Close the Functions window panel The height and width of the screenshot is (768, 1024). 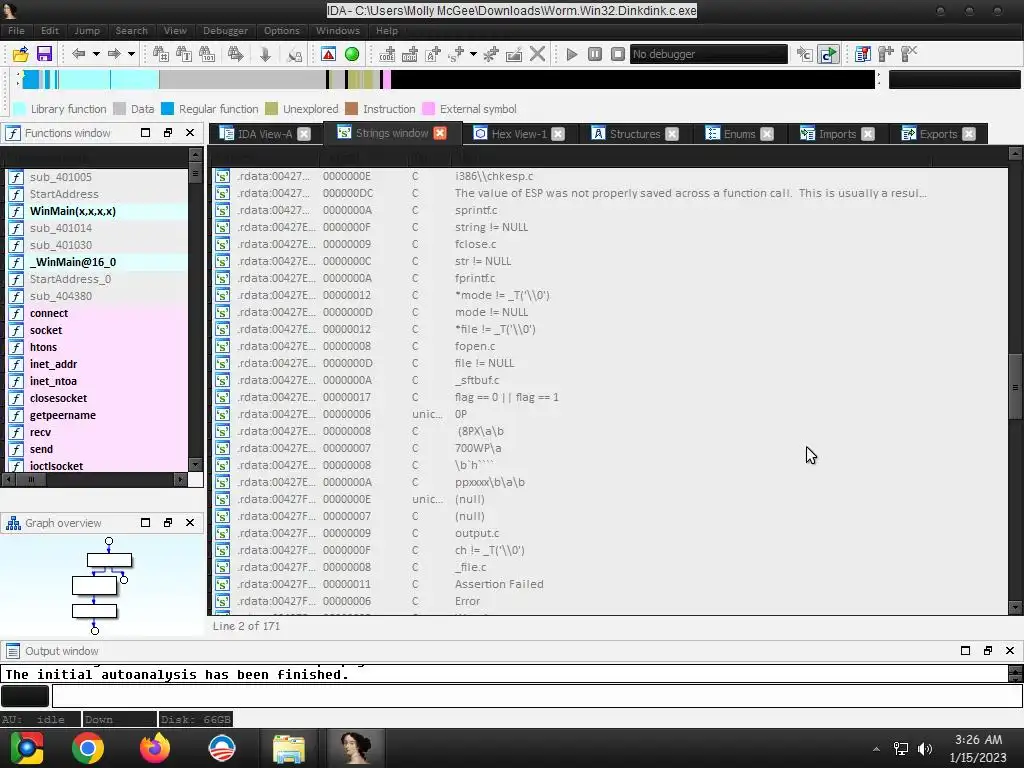pyautogui.click(x=190, y=133)
